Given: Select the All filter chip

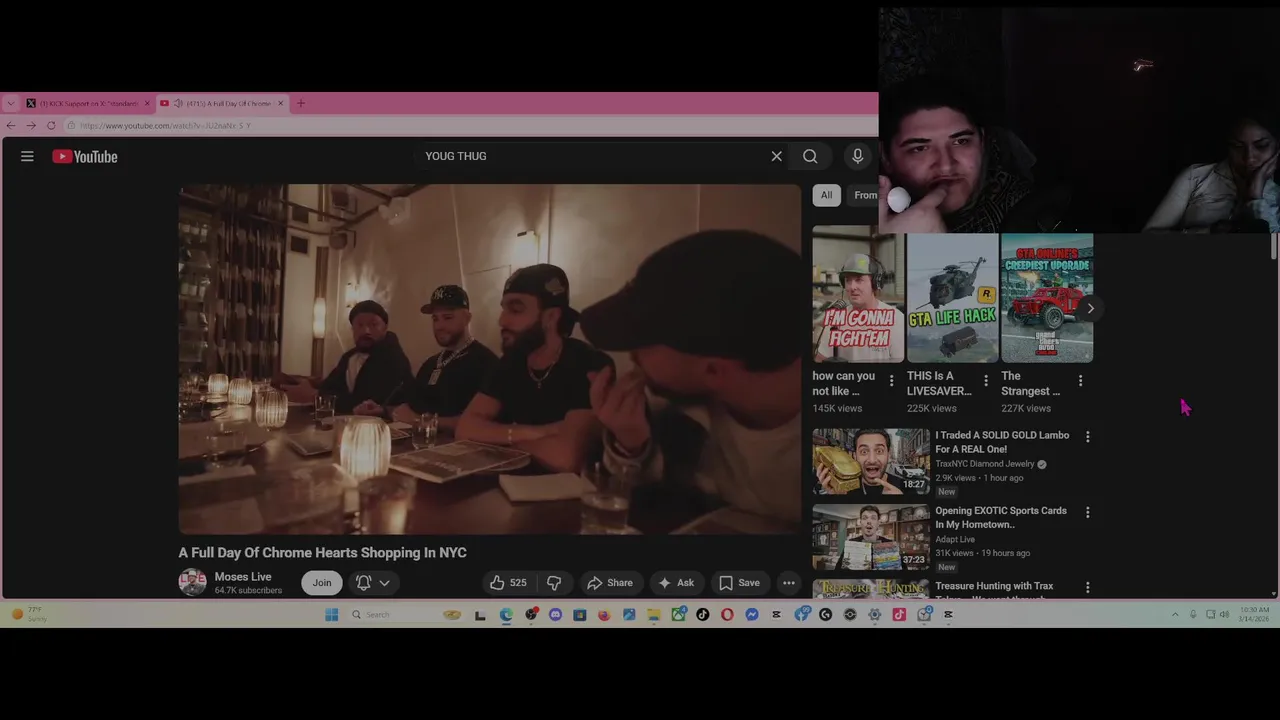Looking at the screenshot, I should (x=826, y=195).
